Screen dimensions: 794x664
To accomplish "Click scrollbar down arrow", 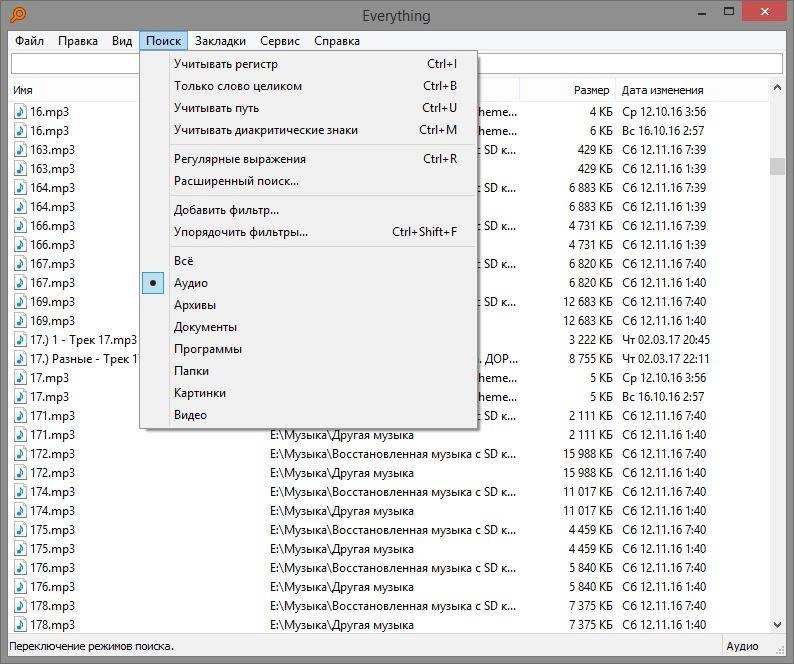I will click(x=777, y=625).
